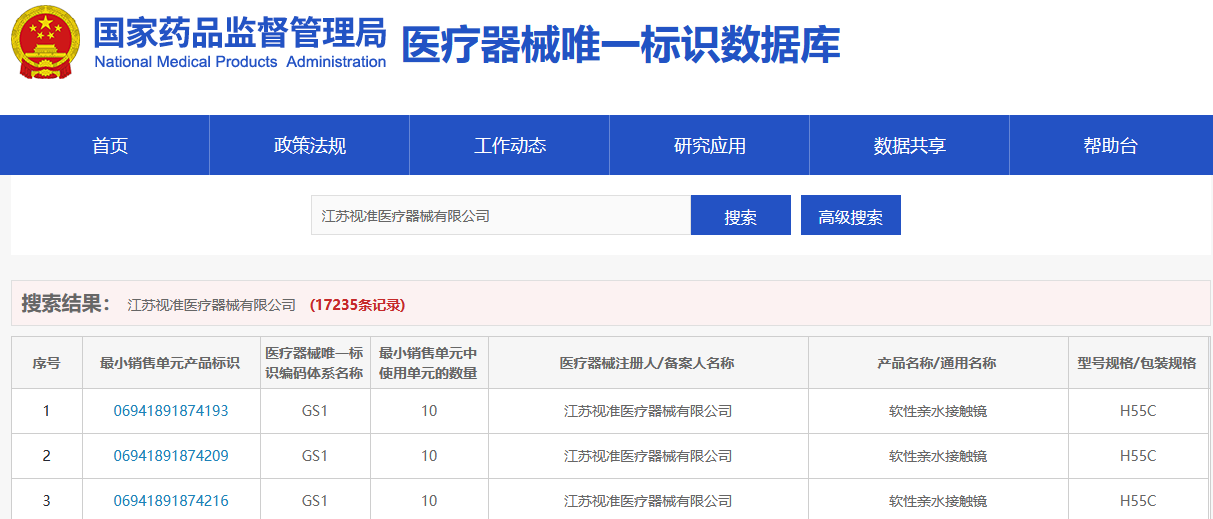Click registrant name cell in row 1
The height and width of the screenshot is (519, 1213).
tap(648, 411)
